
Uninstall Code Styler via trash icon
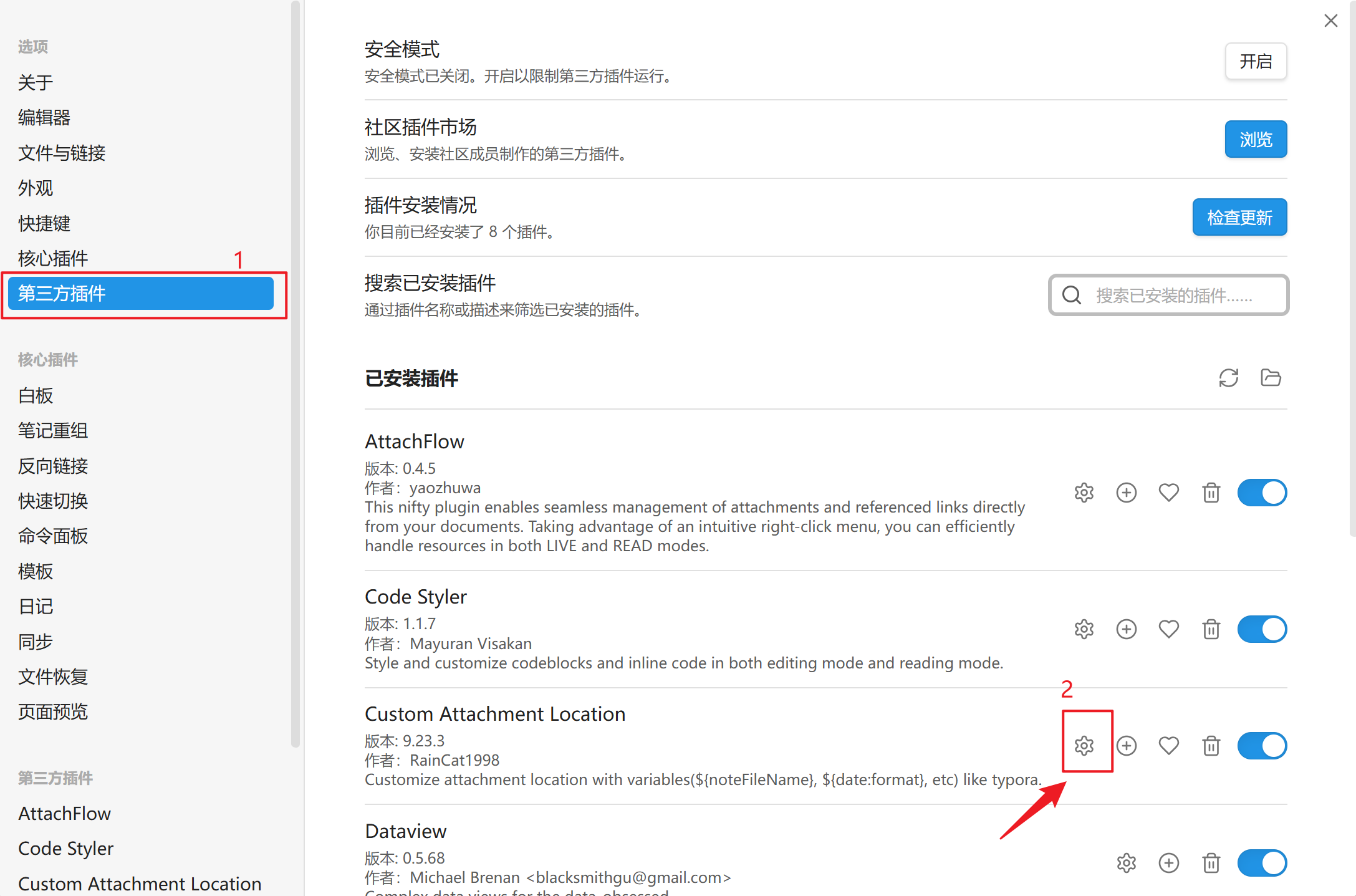point(1211,629)
